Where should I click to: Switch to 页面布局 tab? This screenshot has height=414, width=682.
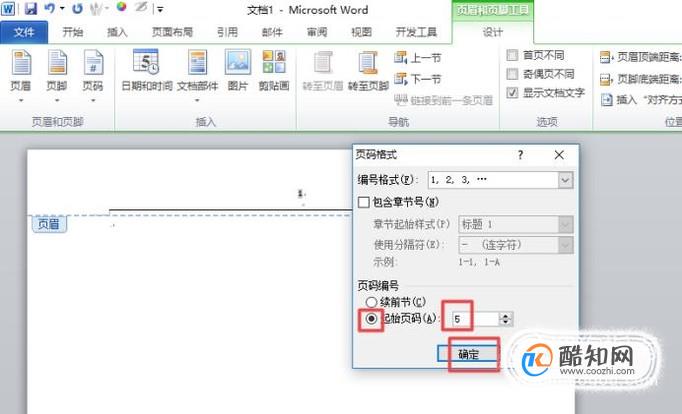(x=172, y=32)
